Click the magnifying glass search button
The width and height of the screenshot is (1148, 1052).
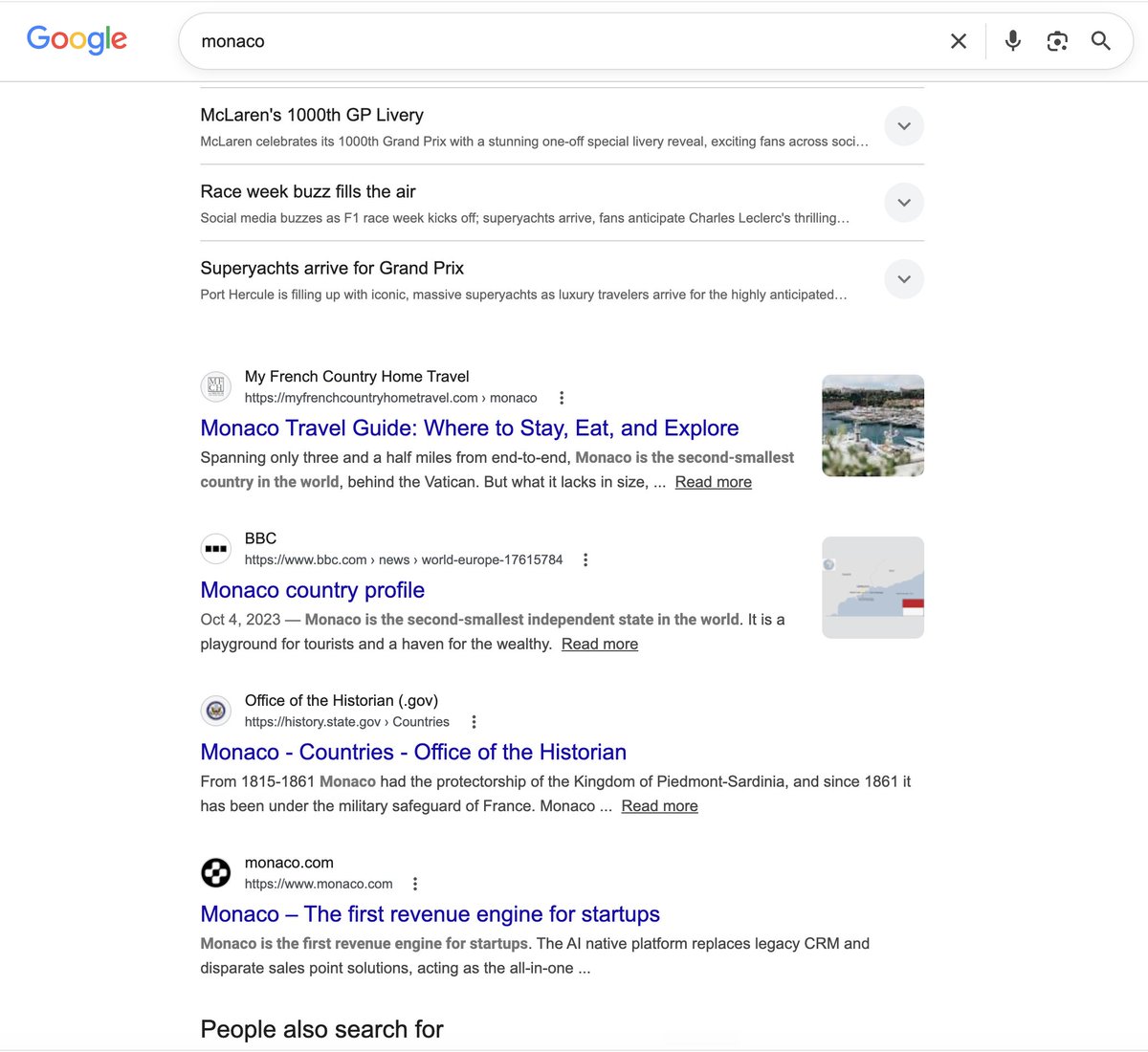tap(1101, 41)
